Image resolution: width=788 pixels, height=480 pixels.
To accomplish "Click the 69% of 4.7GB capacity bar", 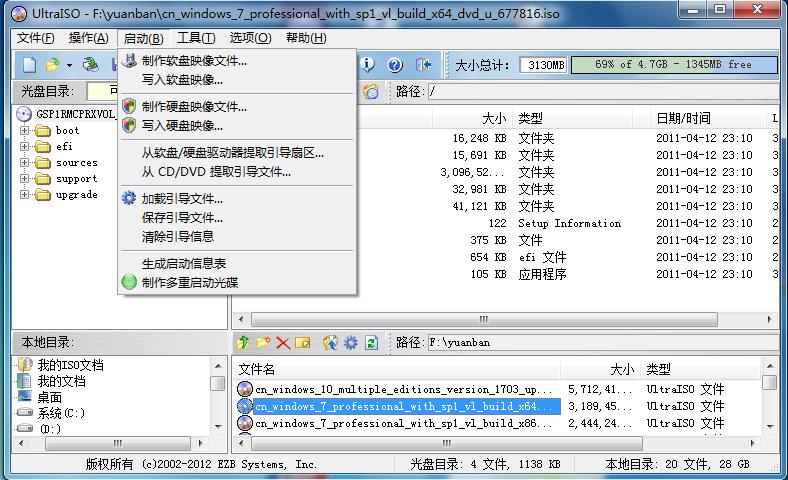I will click(674, 64).
